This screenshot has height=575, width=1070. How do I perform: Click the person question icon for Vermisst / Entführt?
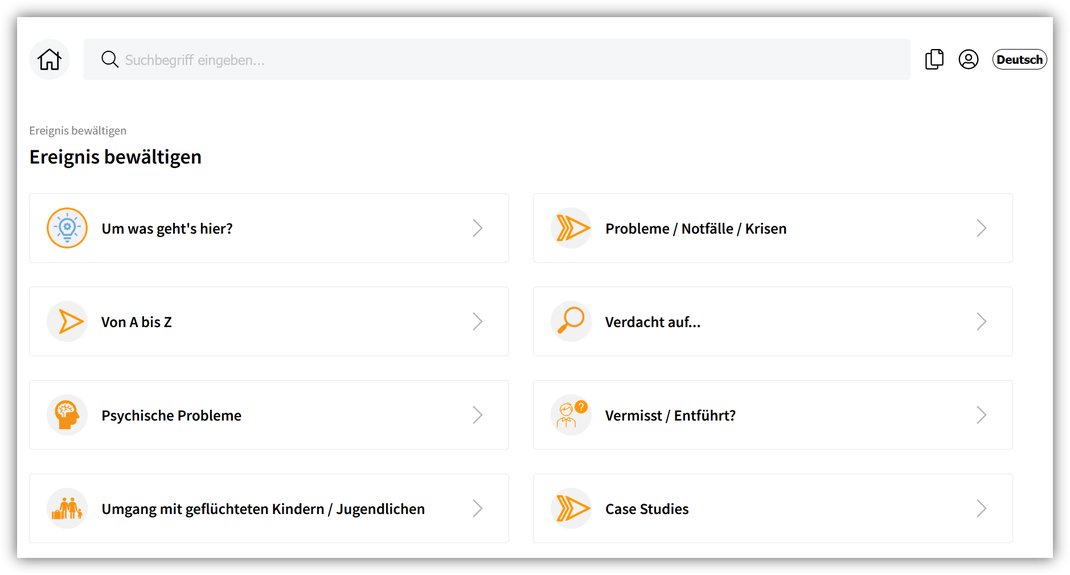point(570,415)
